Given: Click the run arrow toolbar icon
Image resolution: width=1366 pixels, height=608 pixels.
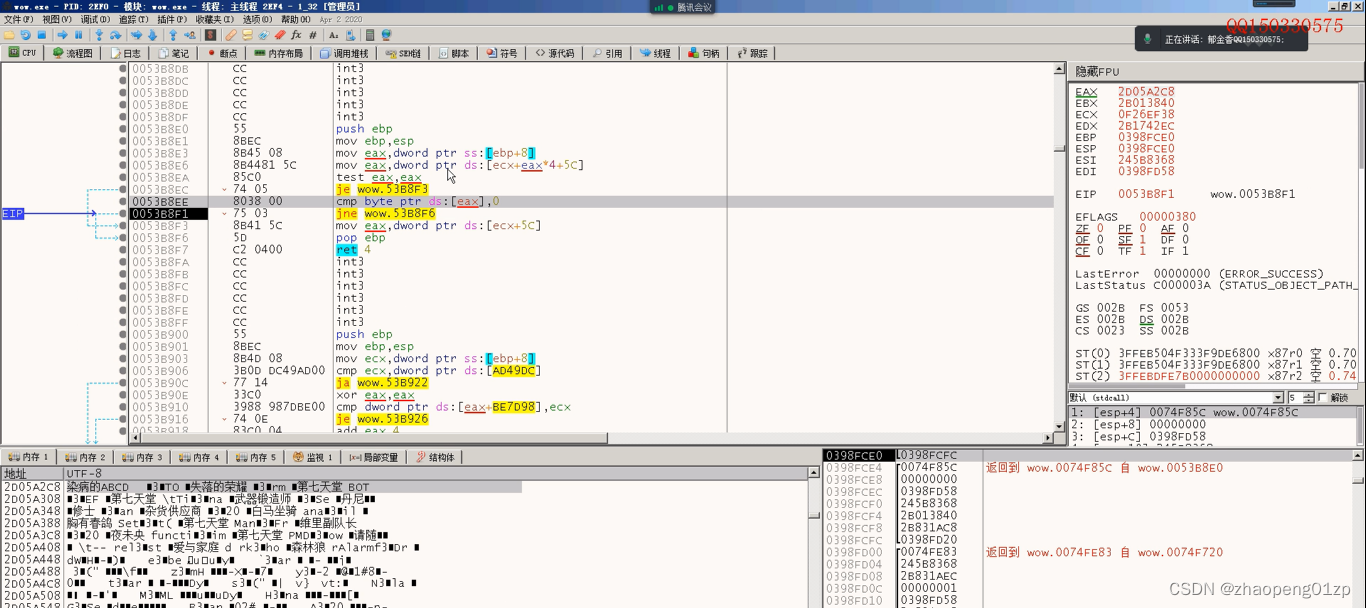Looking at the screenshot, I should pos(62,34).
